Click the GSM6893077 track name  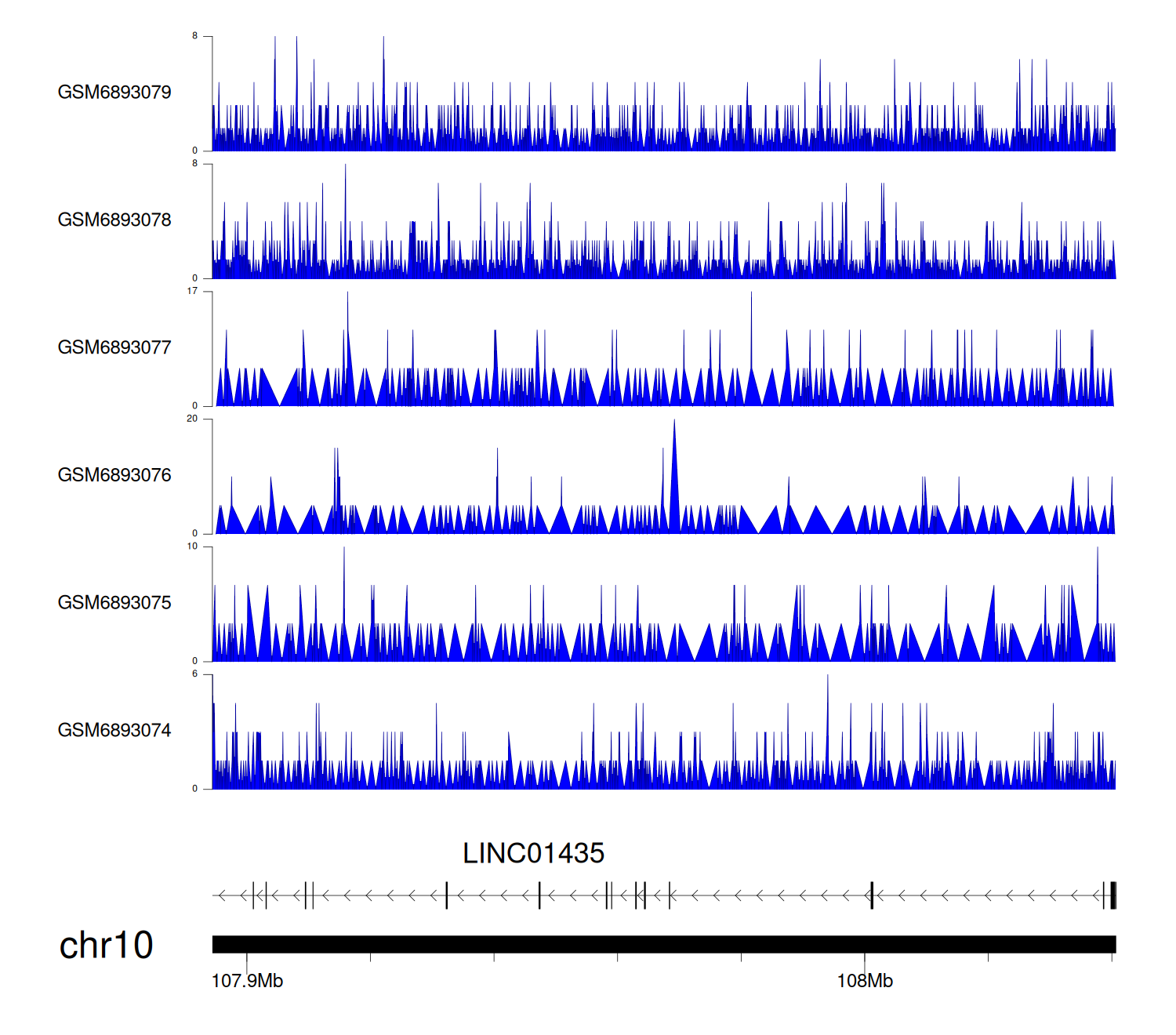pos(114,348)
